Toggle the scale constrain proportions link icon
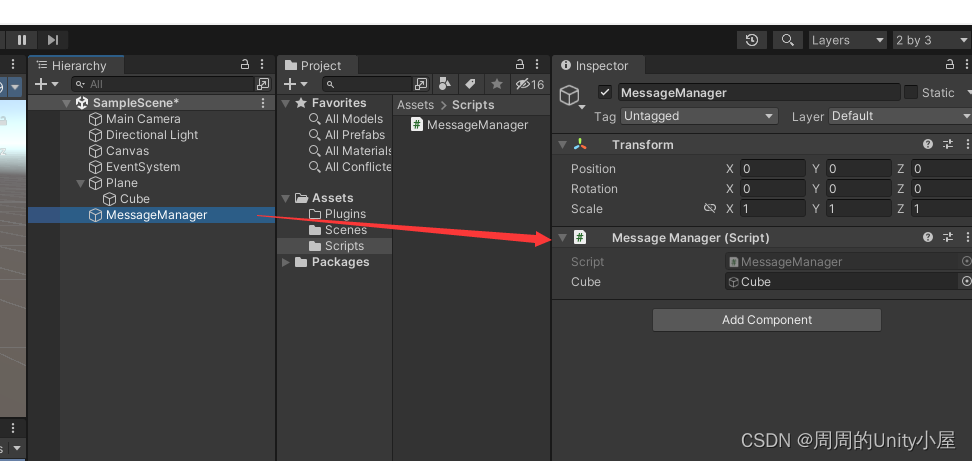 click(x=710, y=209)
